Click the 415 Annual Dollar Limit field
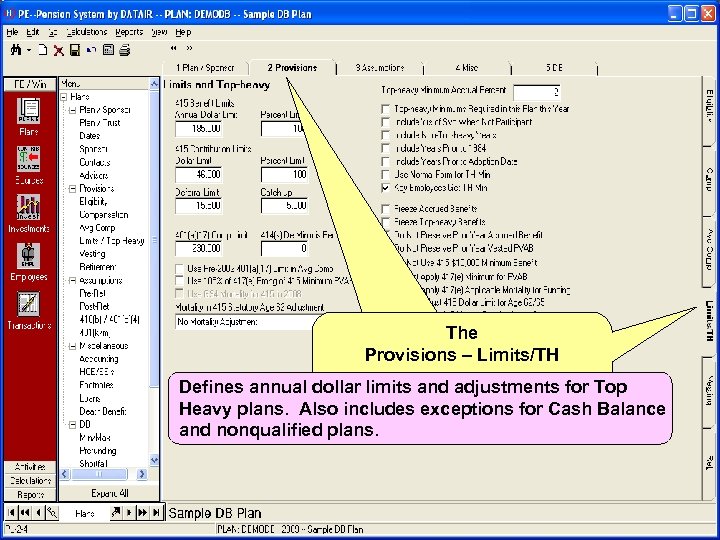Image resolution: width=720 pixels, height=540 pixels. tap(198, 129)
